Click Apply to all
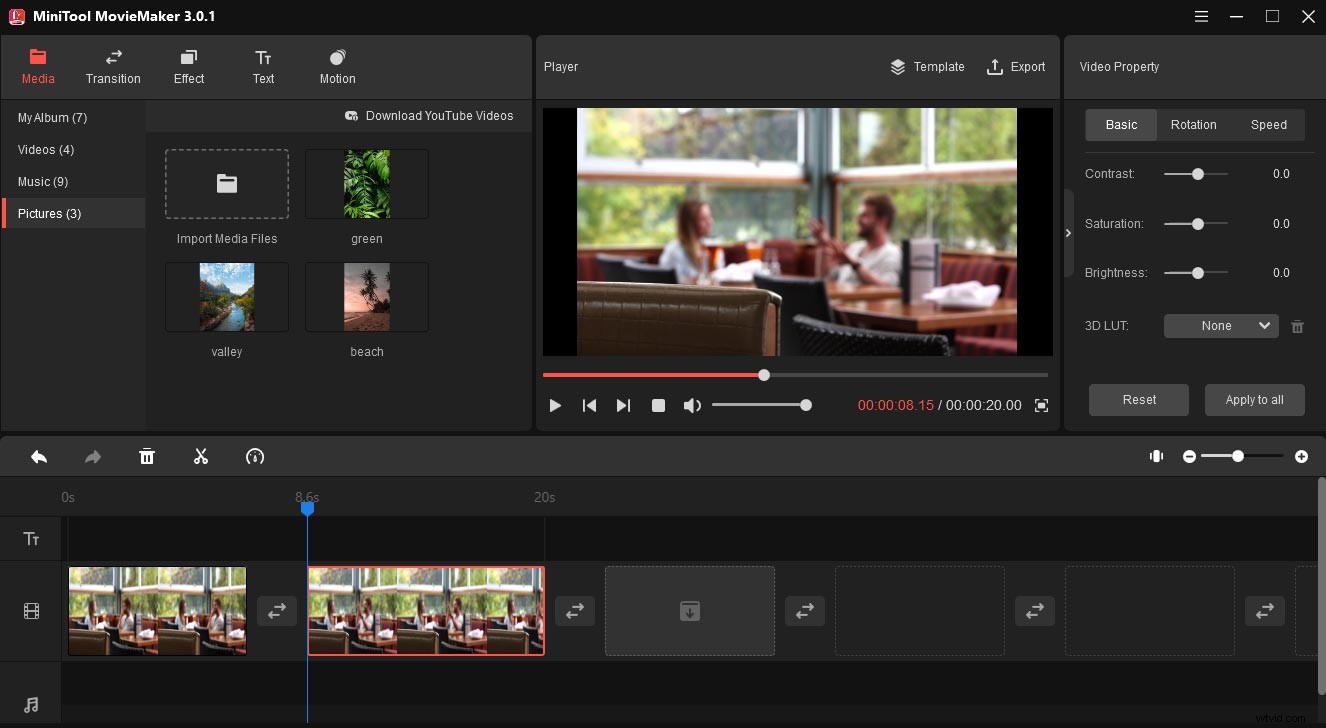This screenshot has height=728, width=1326. click(x=1254, y=399)
